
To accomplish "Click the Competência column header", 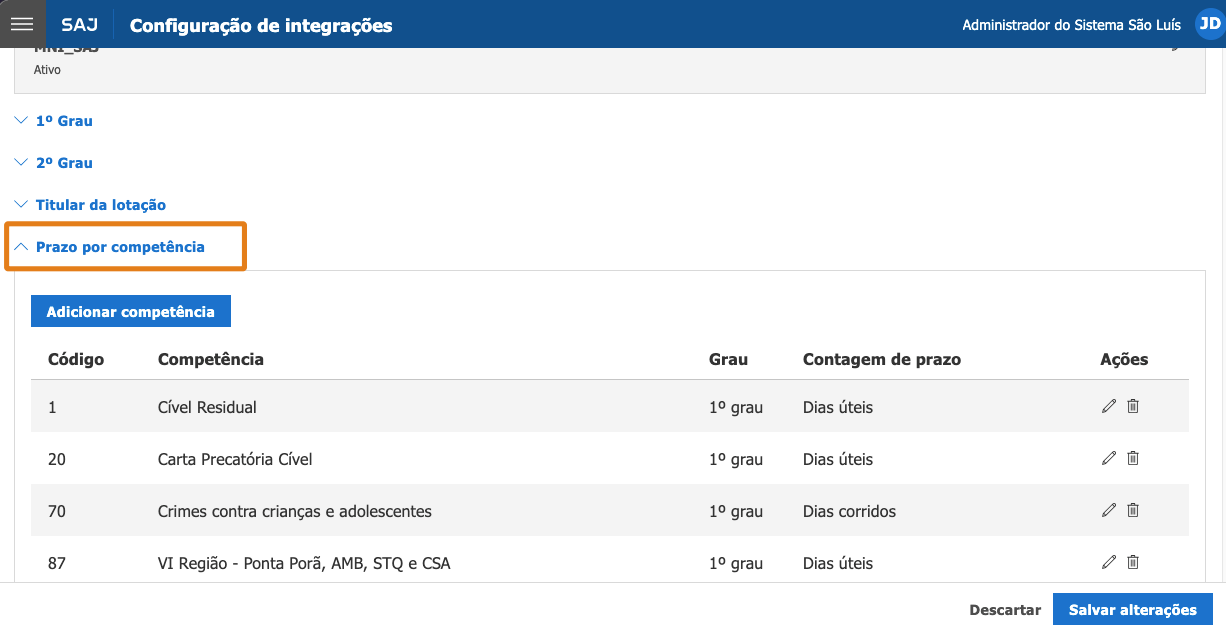I will pyautogui.click(x=211, y=359).
